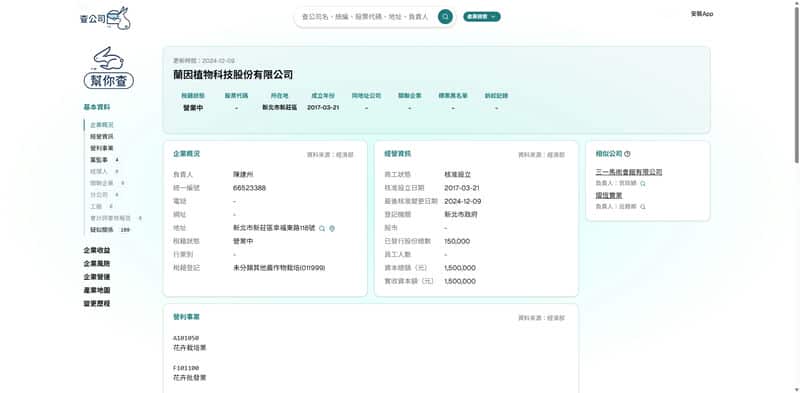Image resolution: width=800 pixels, height=393 pixels.
Task: Open the first similar company link
Action: (629, 172)
